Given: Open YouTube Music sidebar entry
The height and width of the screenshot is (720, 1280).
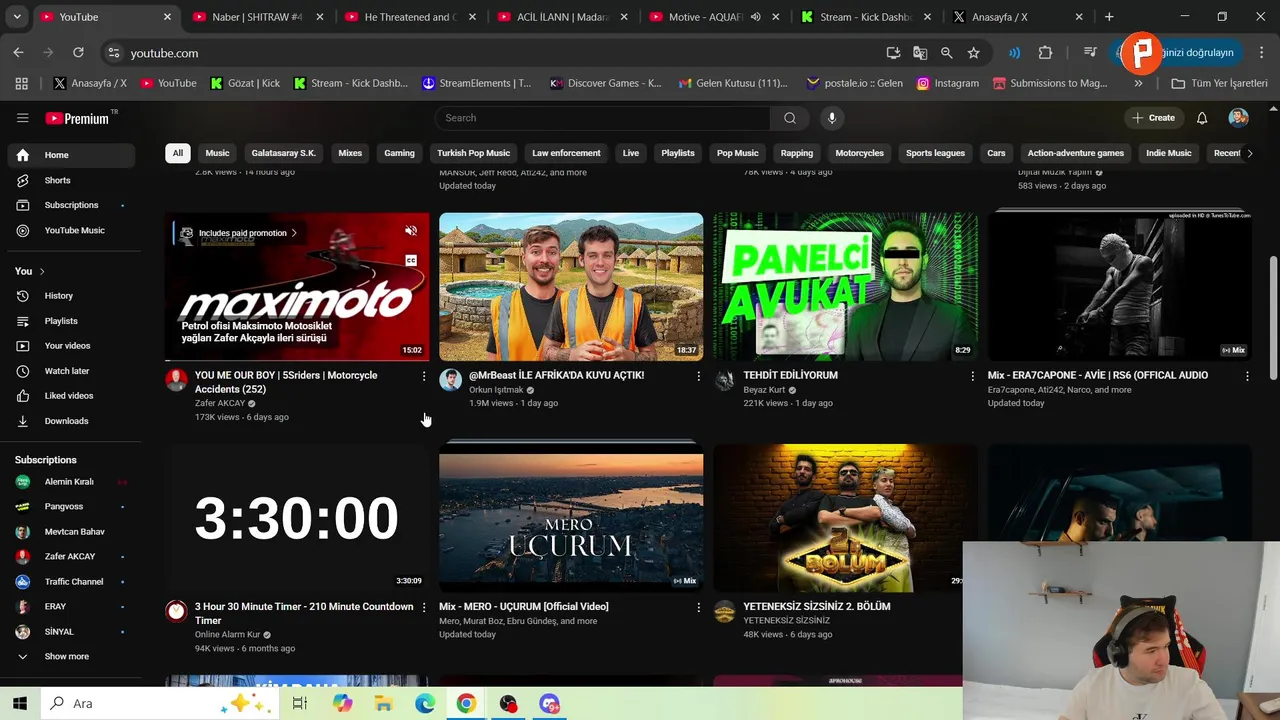Looking at the screenshot, I should click(69, 230).
